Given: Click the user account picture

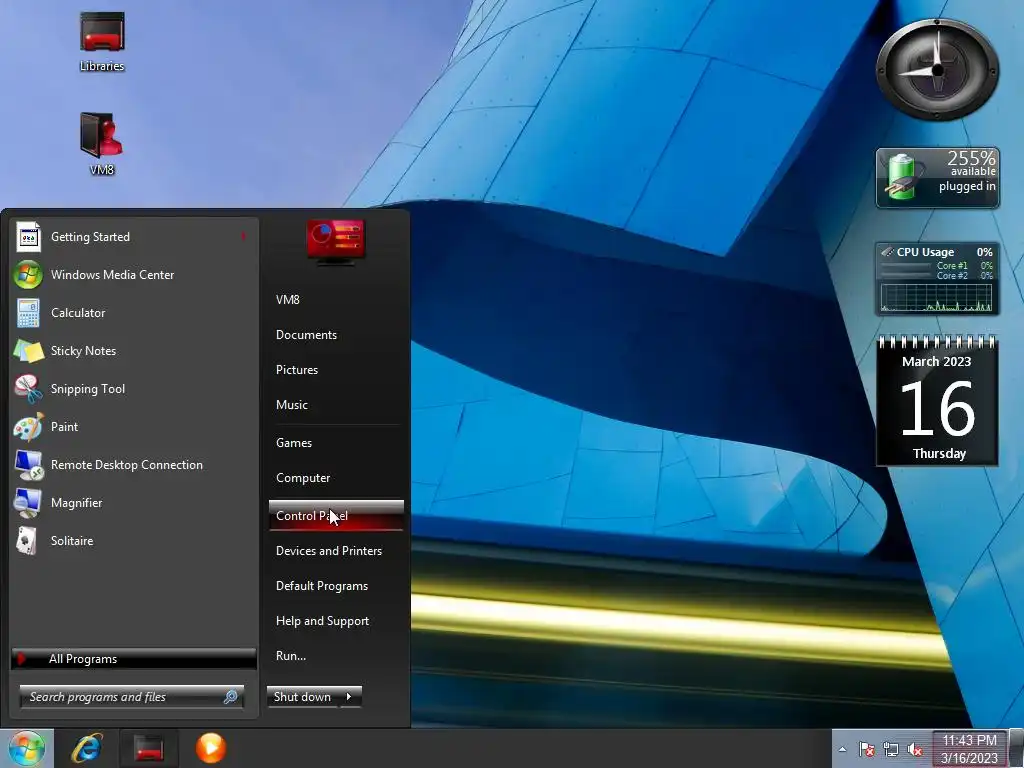Looking at the screenshot, I should [336, 242].
